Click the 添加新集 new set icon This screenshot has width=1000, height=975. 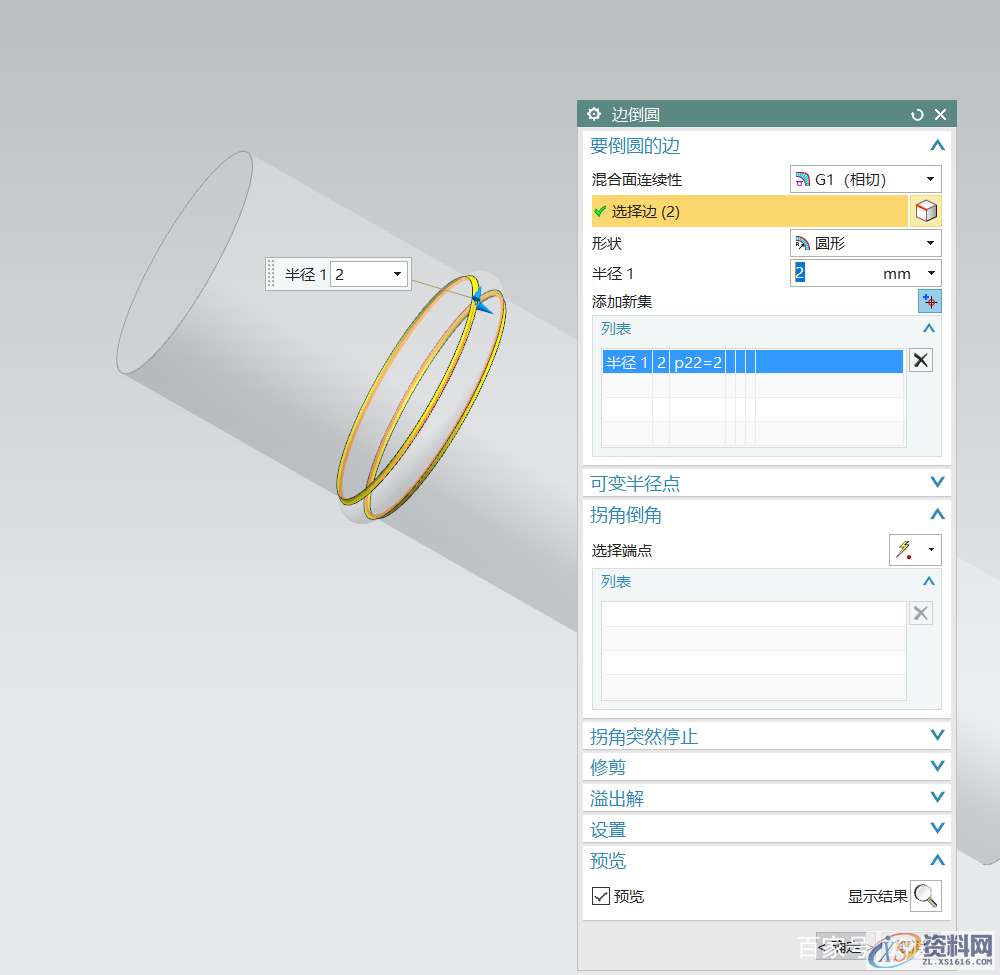tap(930, 300)
